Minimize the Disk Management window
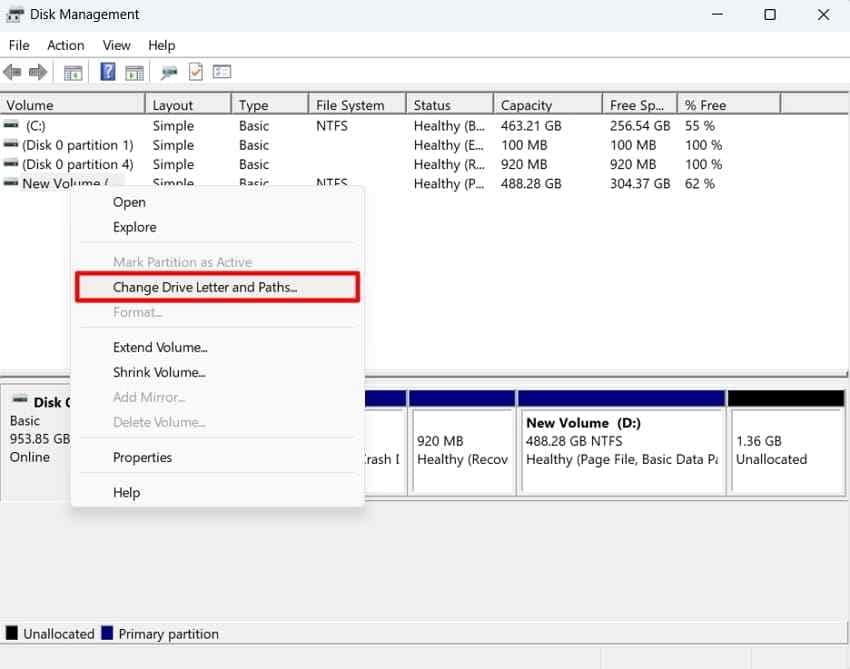The width and height of the screenshot is (850, 669). point(717,14)
